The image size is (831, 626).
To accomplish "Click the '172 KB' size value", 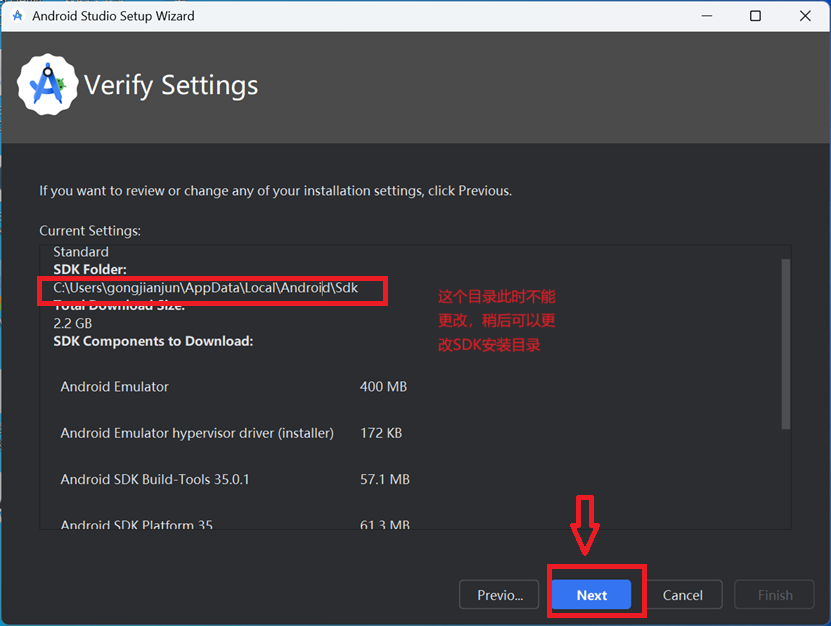I will click(381, 433).
